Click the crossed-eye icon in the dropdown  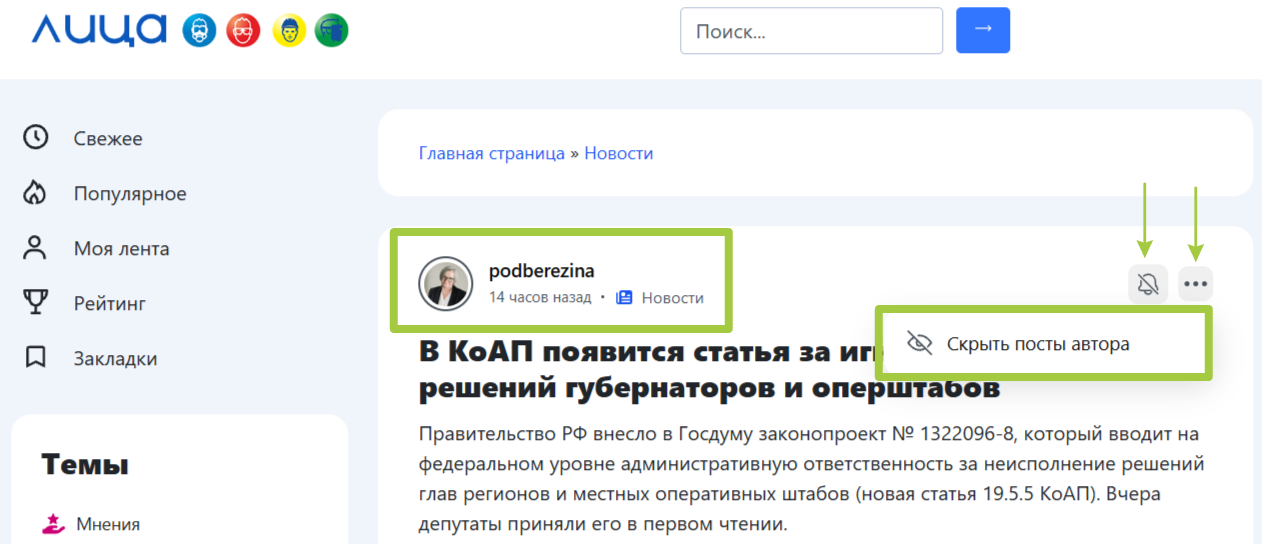pyautogui.click(x=919, y=344)
